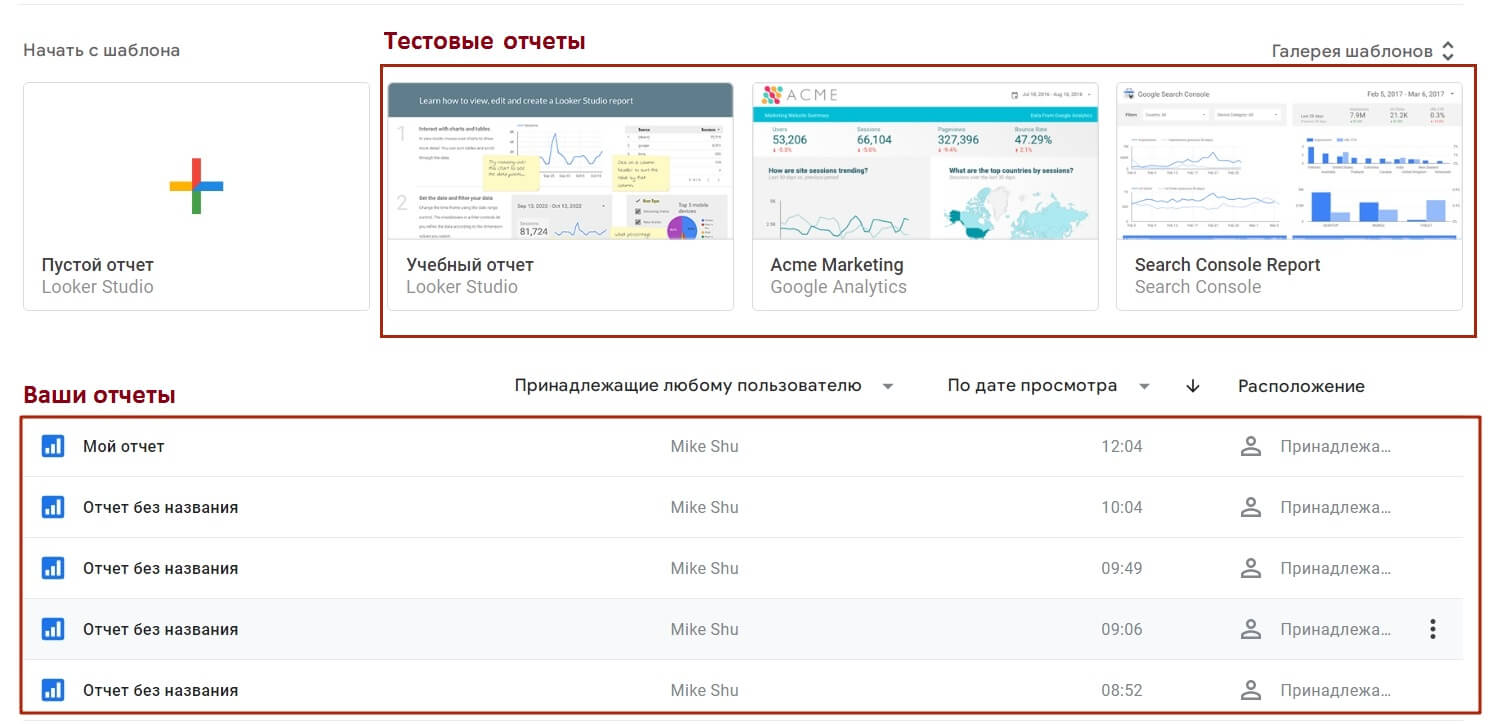Image resolution: width=1508 pixels, height=724 pixels.
Task: Click the person icon in the Мой отчет row
Action: tap(1250, 446)
